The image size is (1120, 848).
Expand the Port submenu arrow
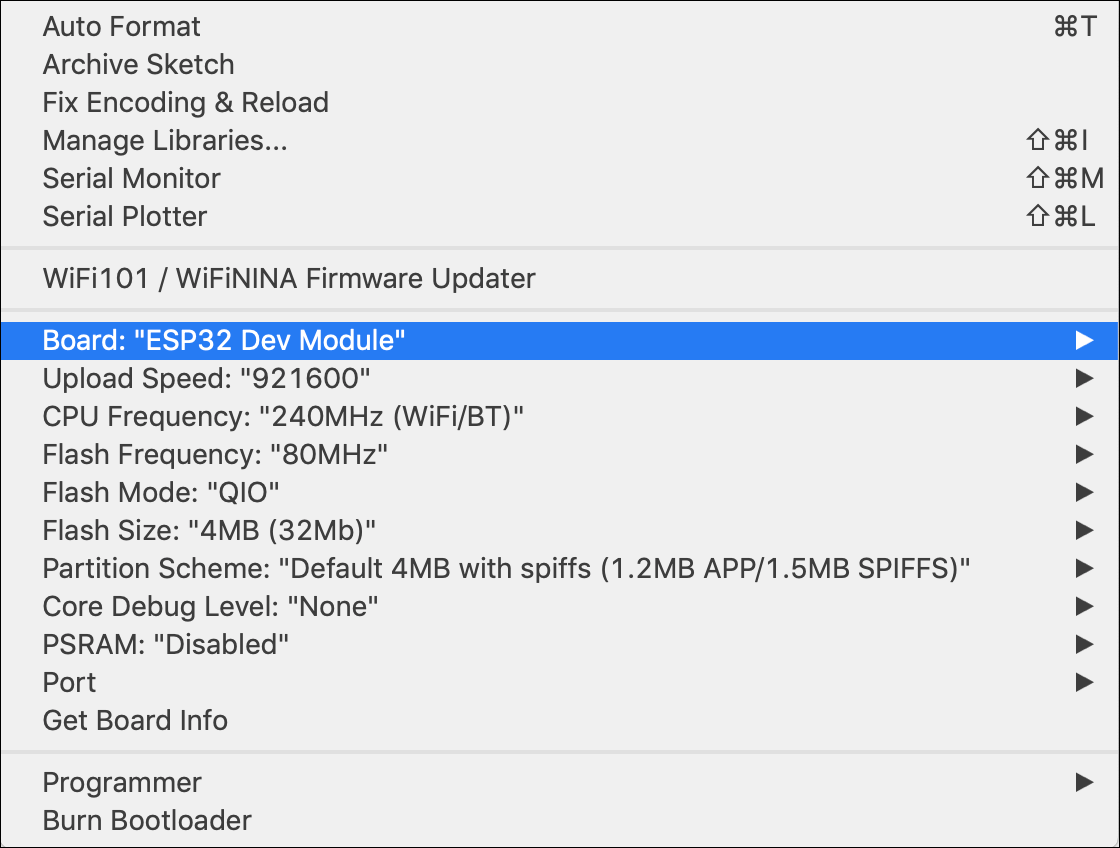point(1084,682)
